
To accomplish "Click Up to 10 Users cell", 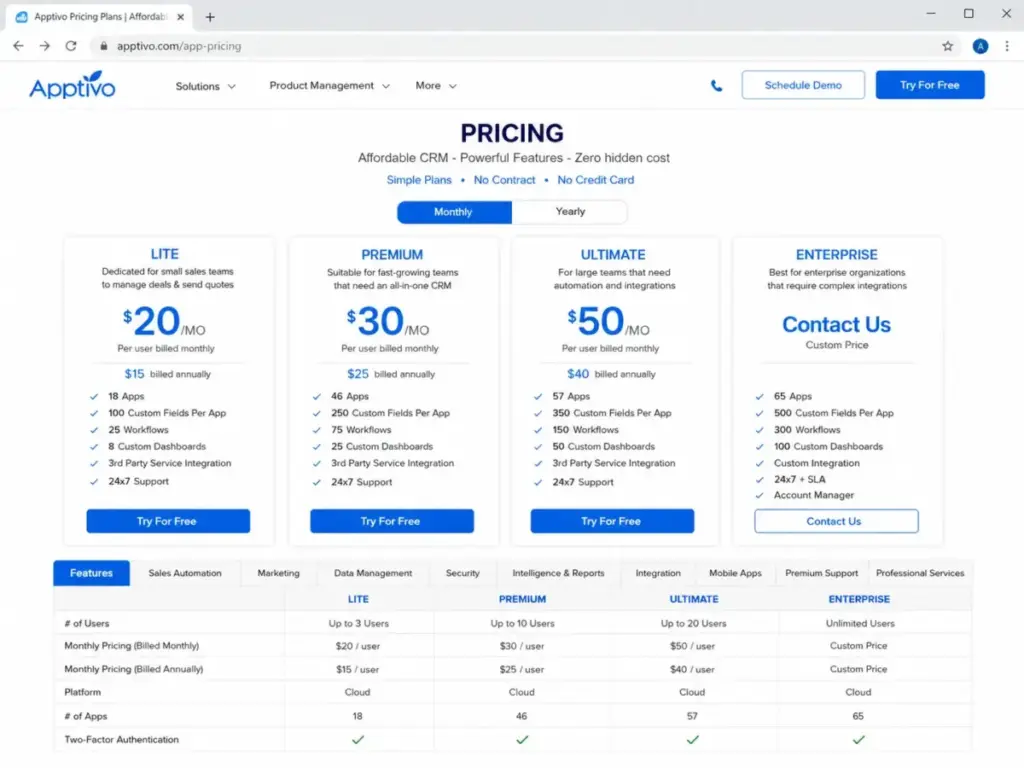I will click(522, 624).
